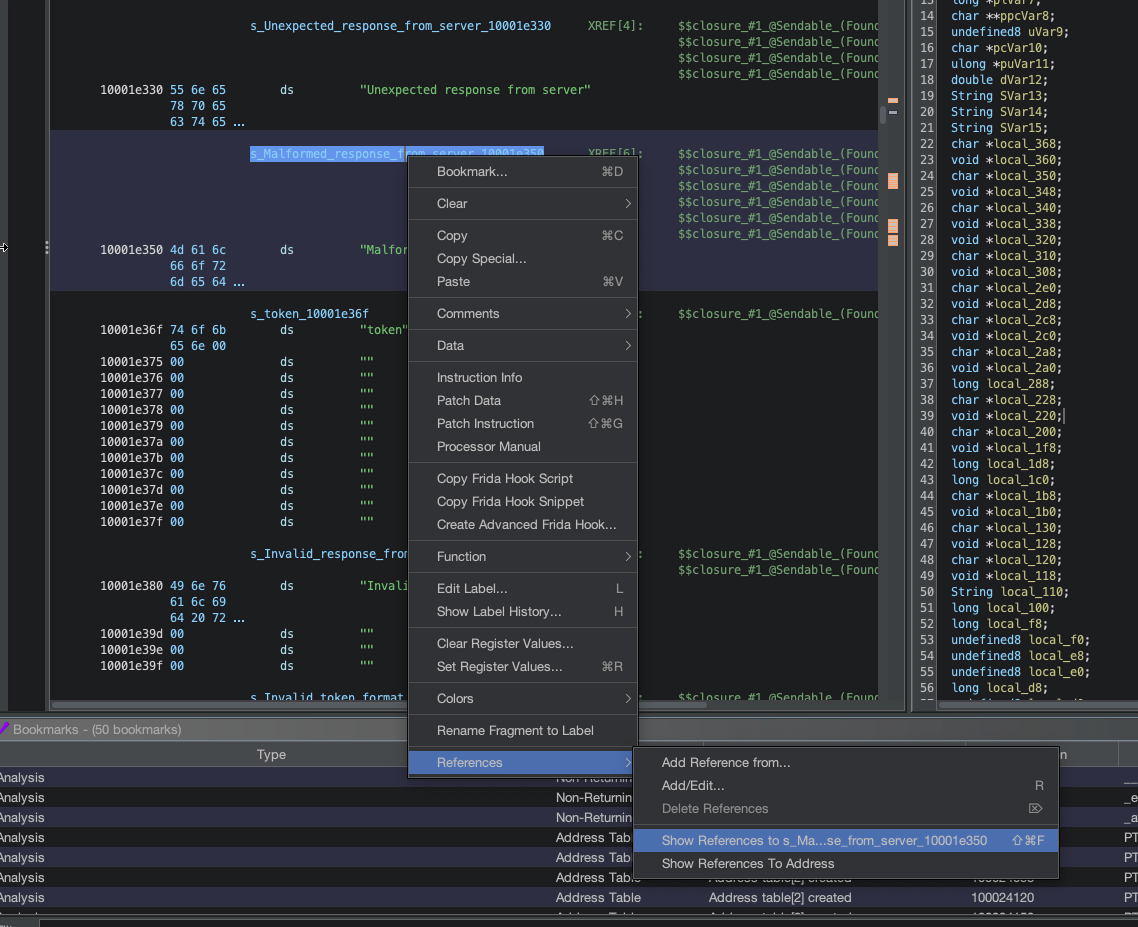This screenshot has height=927, width=1138.
Task: Select Show References To Address
Action: 747,863
